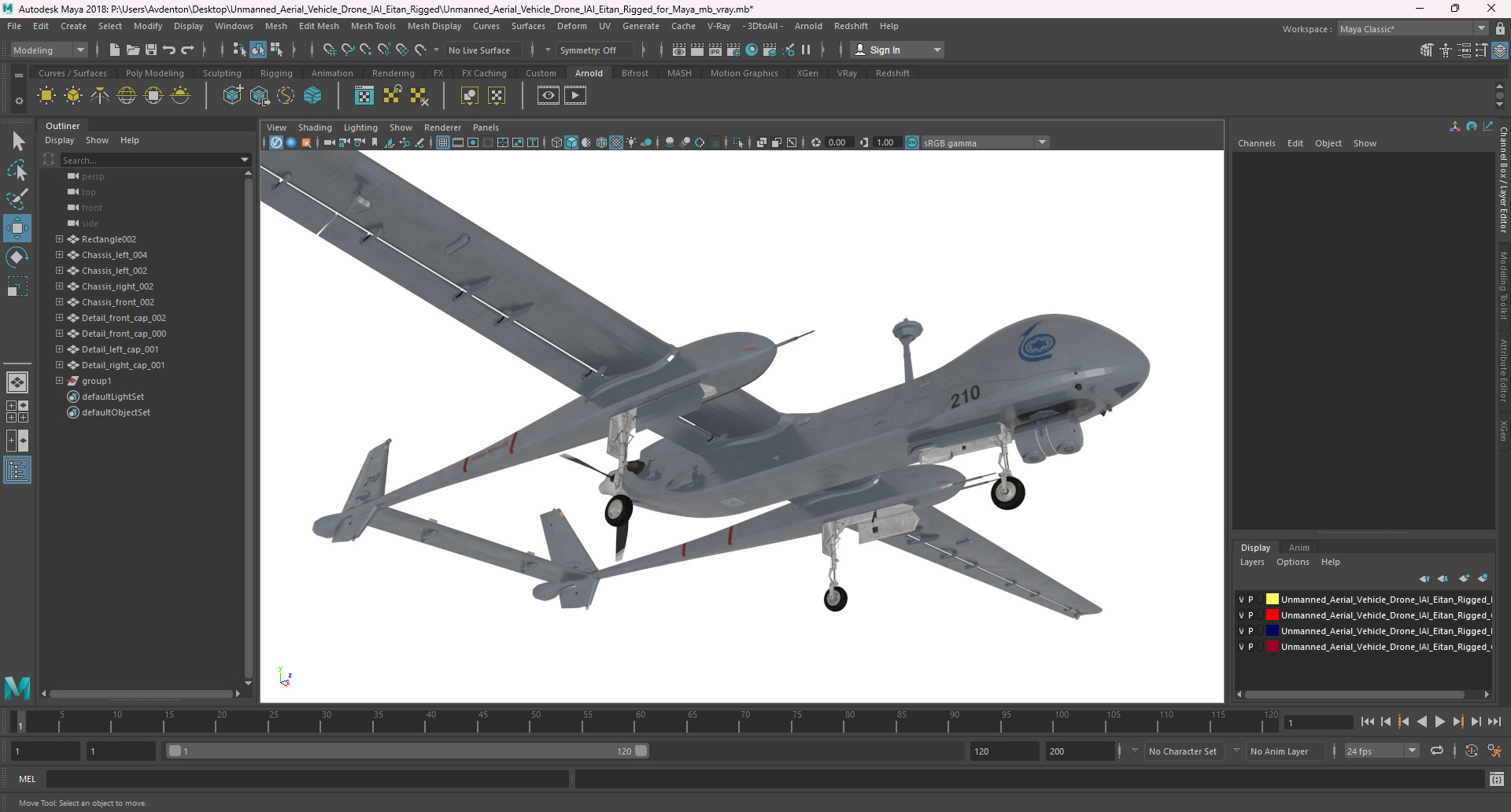
Task: Toggle viewport grid display icon
Action: (443, 142)
